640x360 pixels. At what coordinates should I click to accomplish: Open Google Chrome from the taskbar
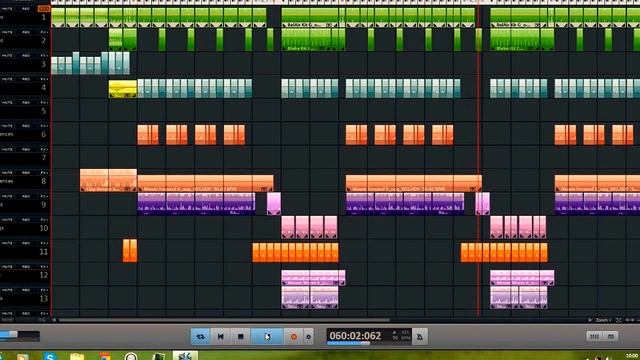click(104, 356)
